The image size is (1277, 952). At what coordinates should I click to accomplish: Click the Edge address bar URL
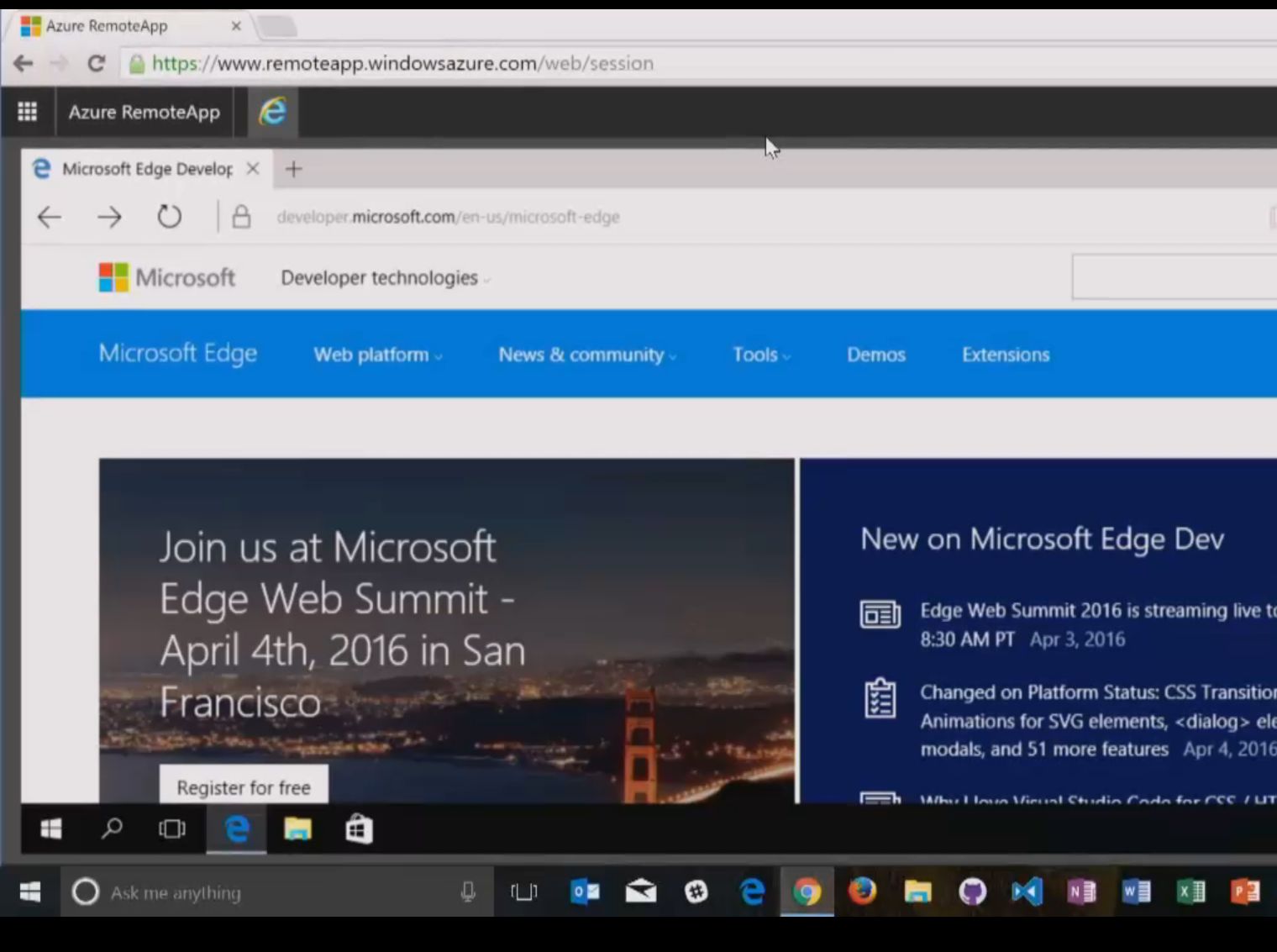click(x=448, y=217)
